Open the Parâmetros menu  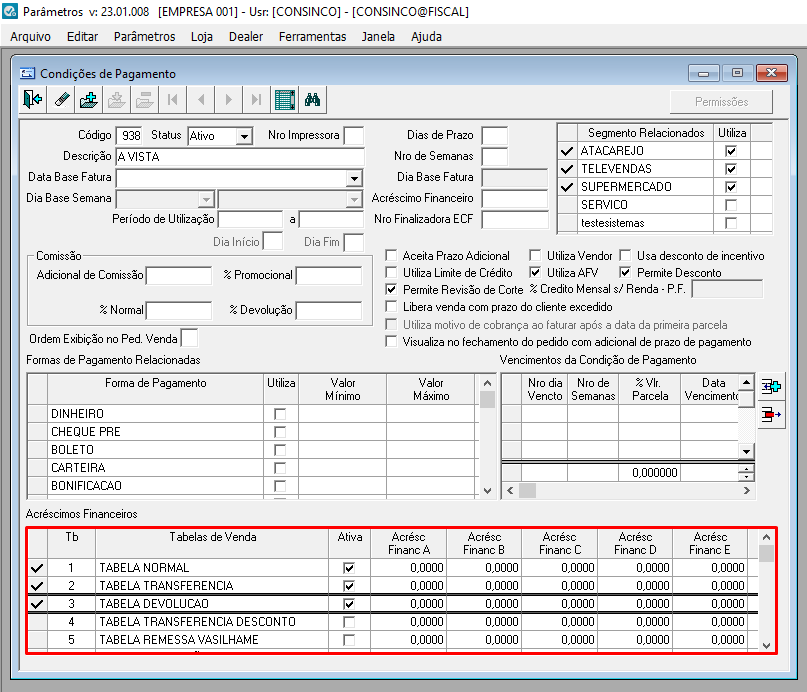click(x=145, y=37)
